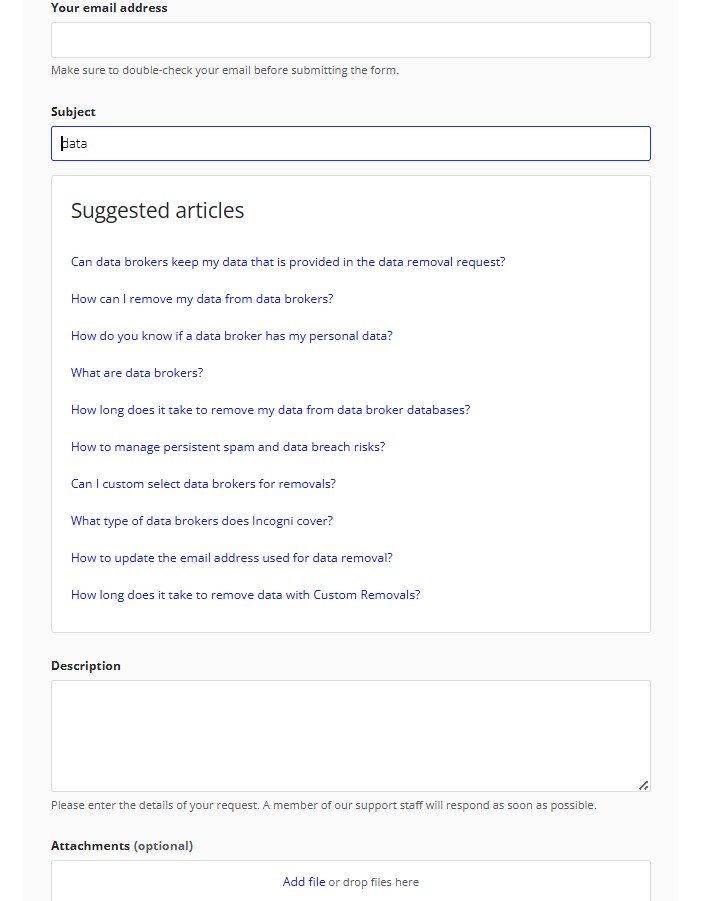Click the Description resize handle
The width and height of the screenshot is (717, 901).
[x=644, y=786]
